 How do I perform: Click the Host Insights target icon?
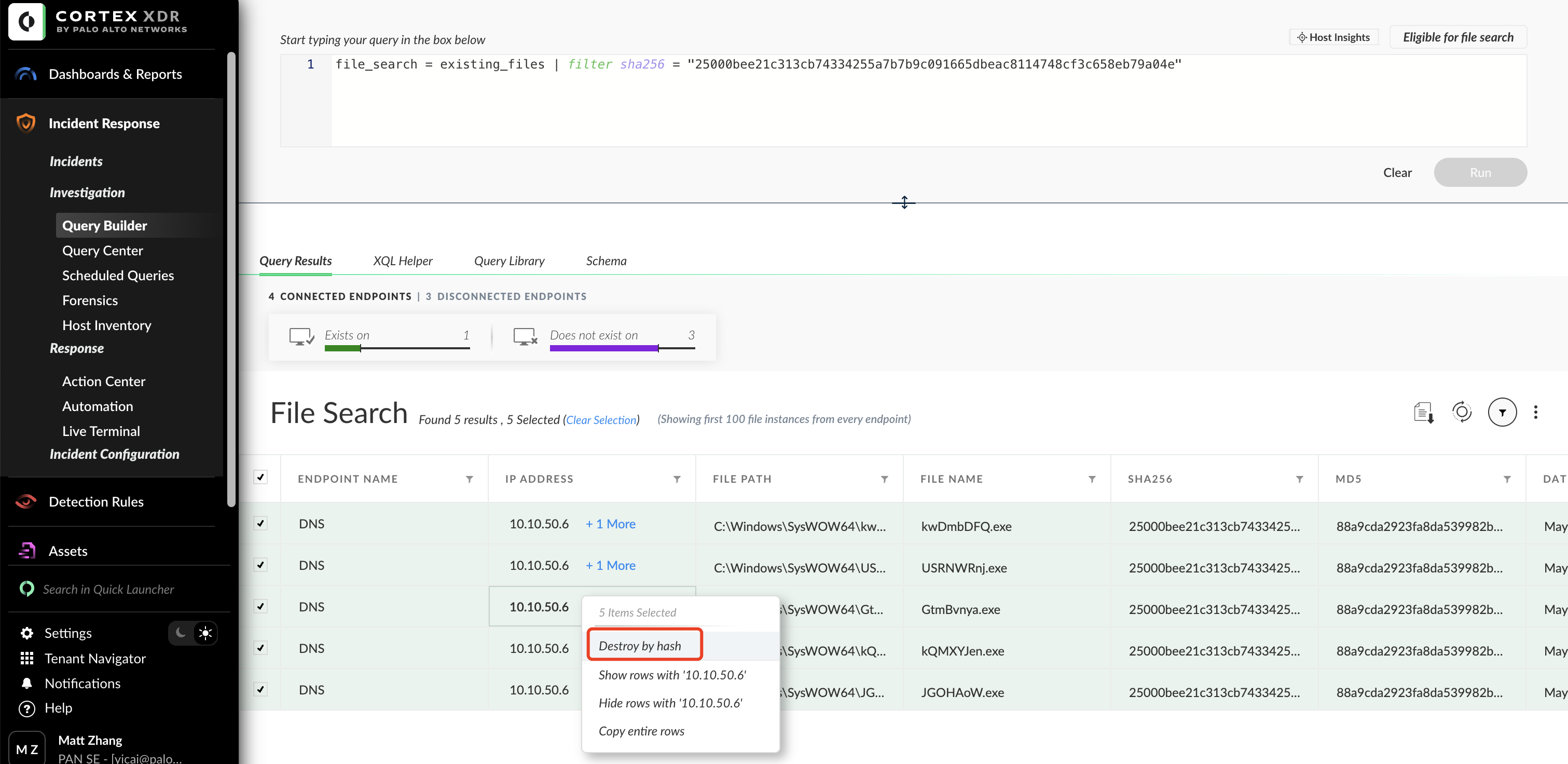[1301, 38]
